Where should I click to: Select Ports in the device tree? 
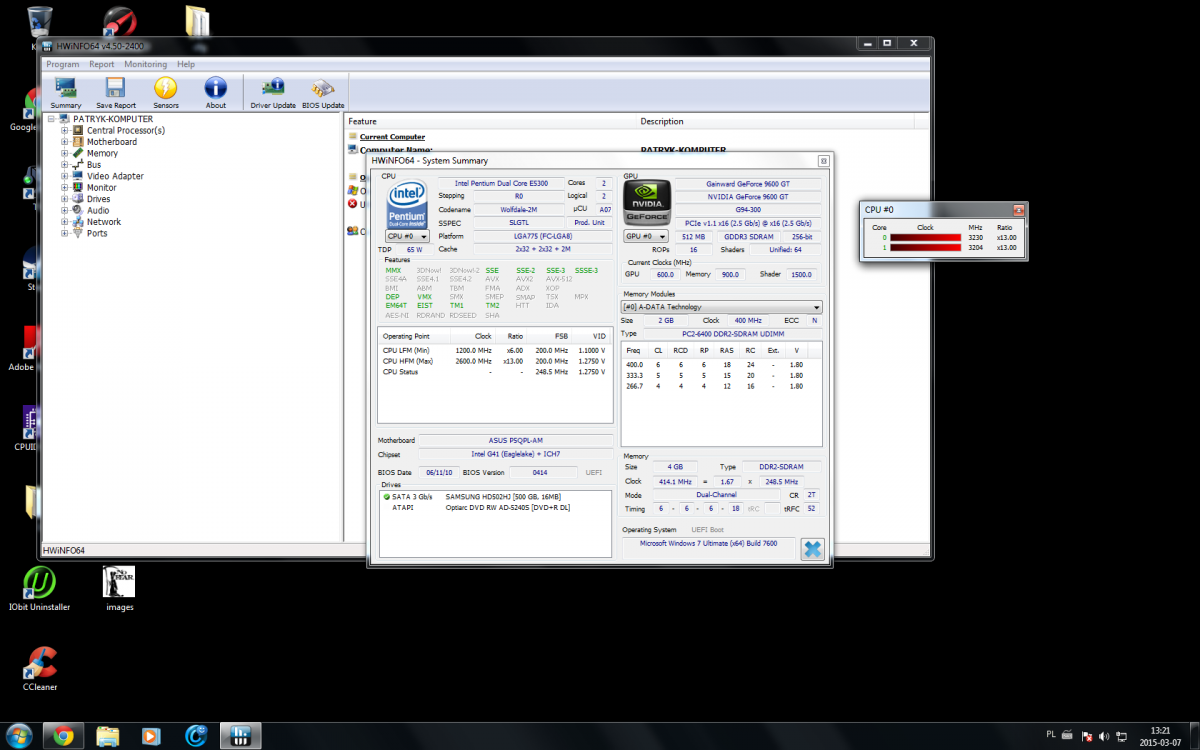pos(97,233)
